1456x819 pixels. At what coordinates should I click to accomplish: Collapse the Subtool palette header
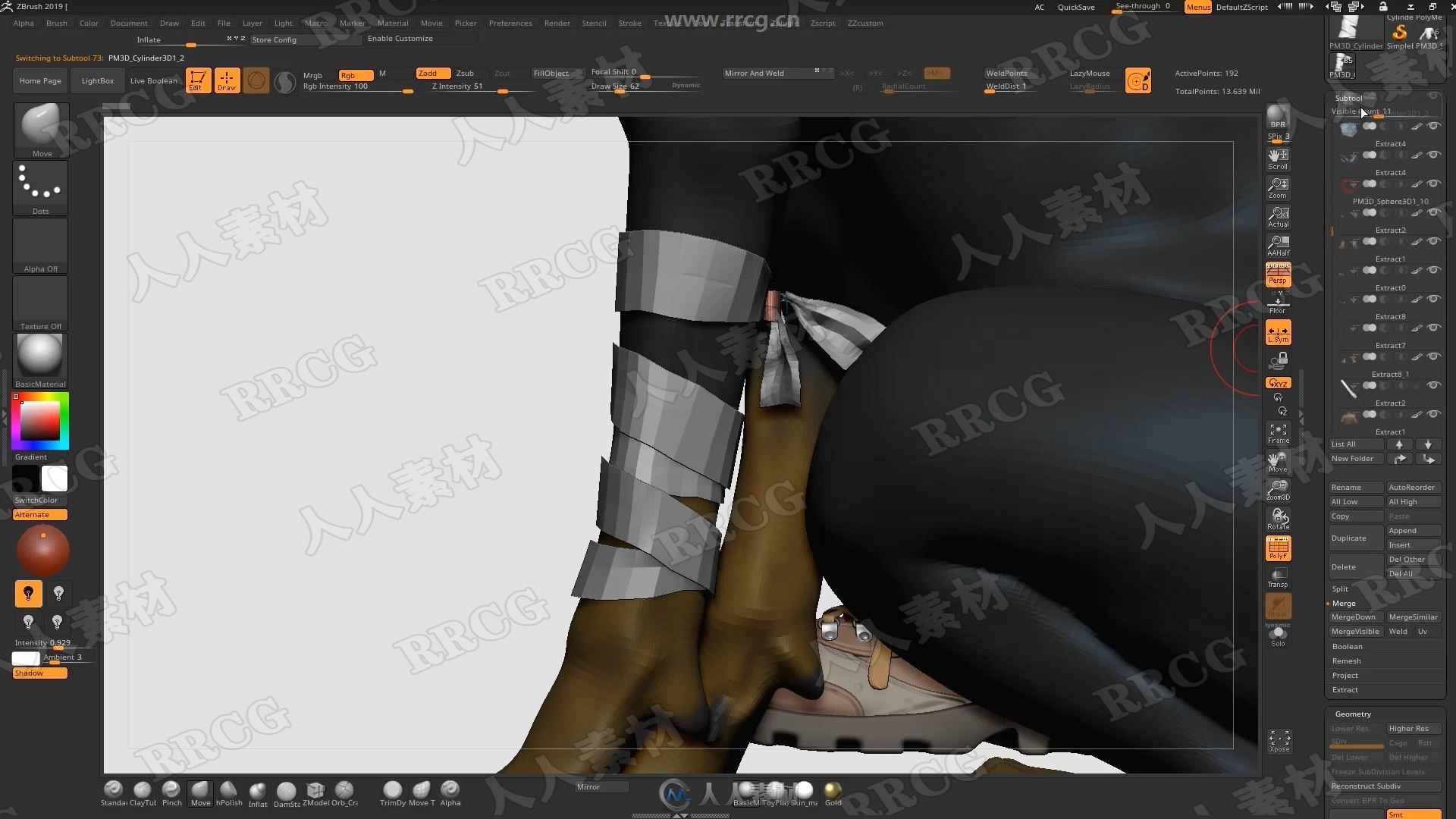pyautogui.click(x=1348, y=98)
